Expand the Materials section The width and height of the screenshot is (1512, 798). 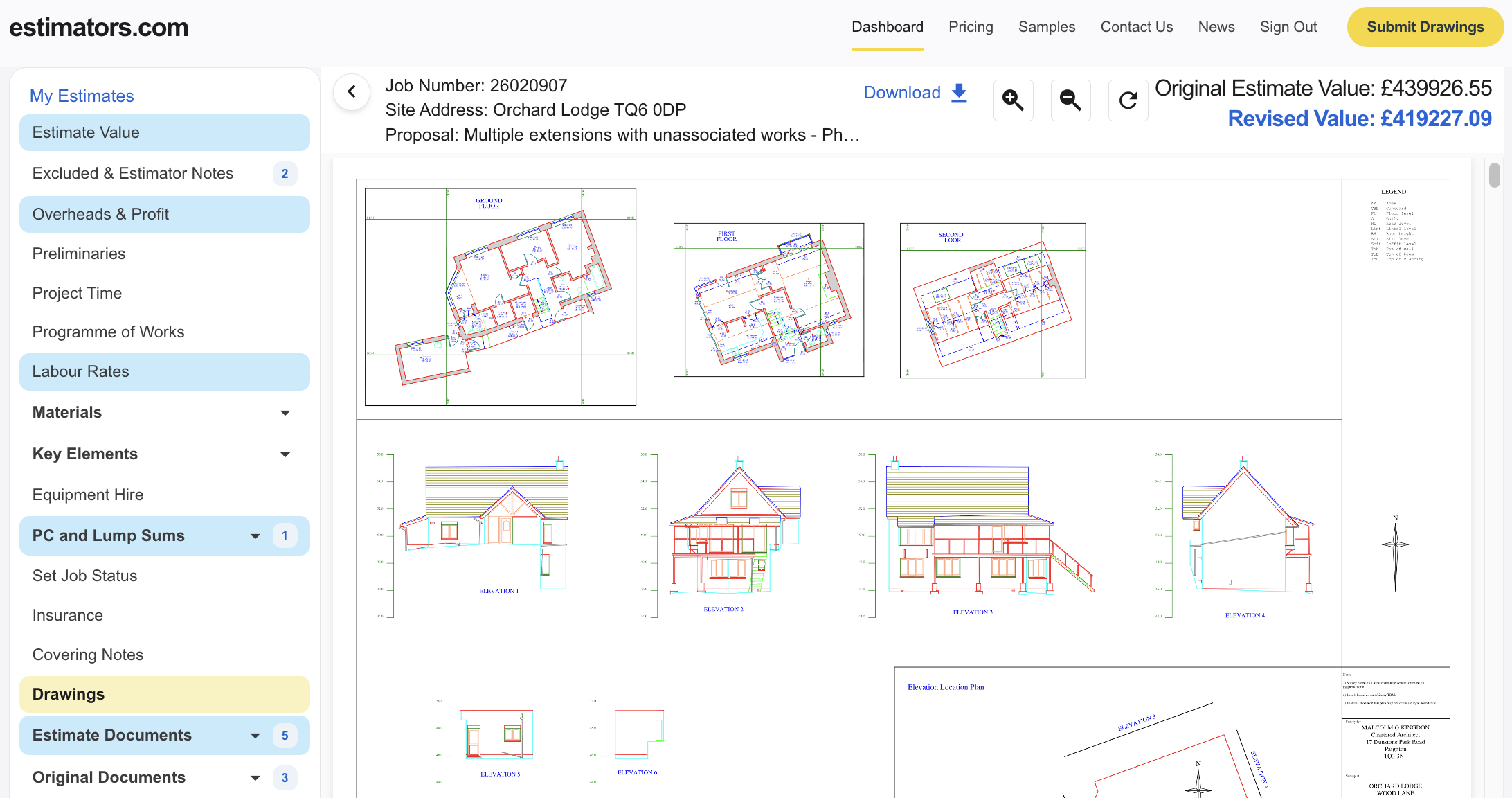(285, 413)
